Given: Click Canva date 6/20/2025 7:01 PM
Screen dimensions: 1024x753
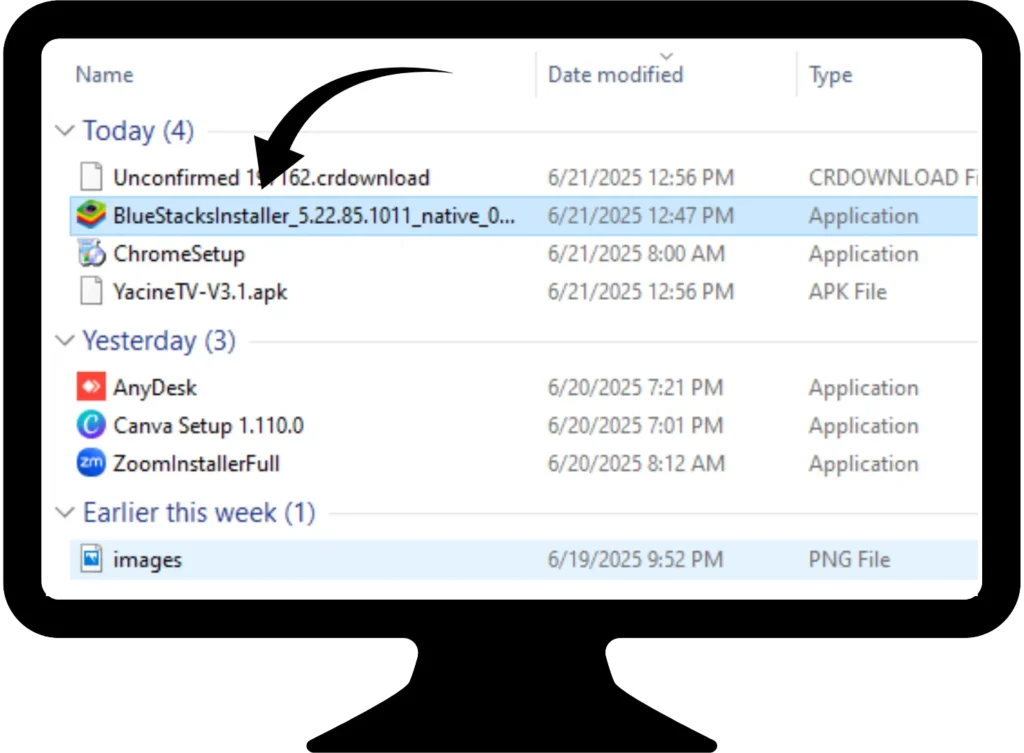Looking at the screenshot, I should [x=635, y=425].
